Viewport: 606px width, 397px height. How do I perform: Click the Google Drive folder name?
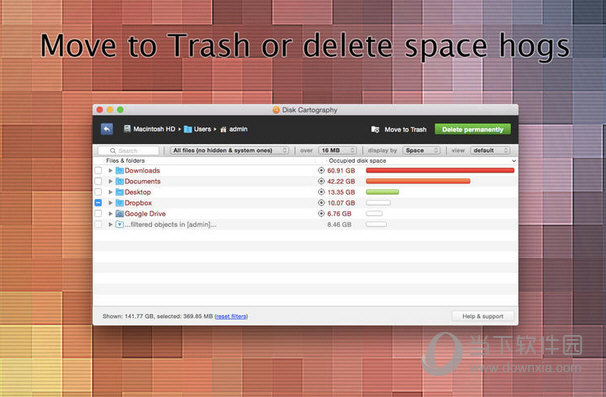point(145,214)
